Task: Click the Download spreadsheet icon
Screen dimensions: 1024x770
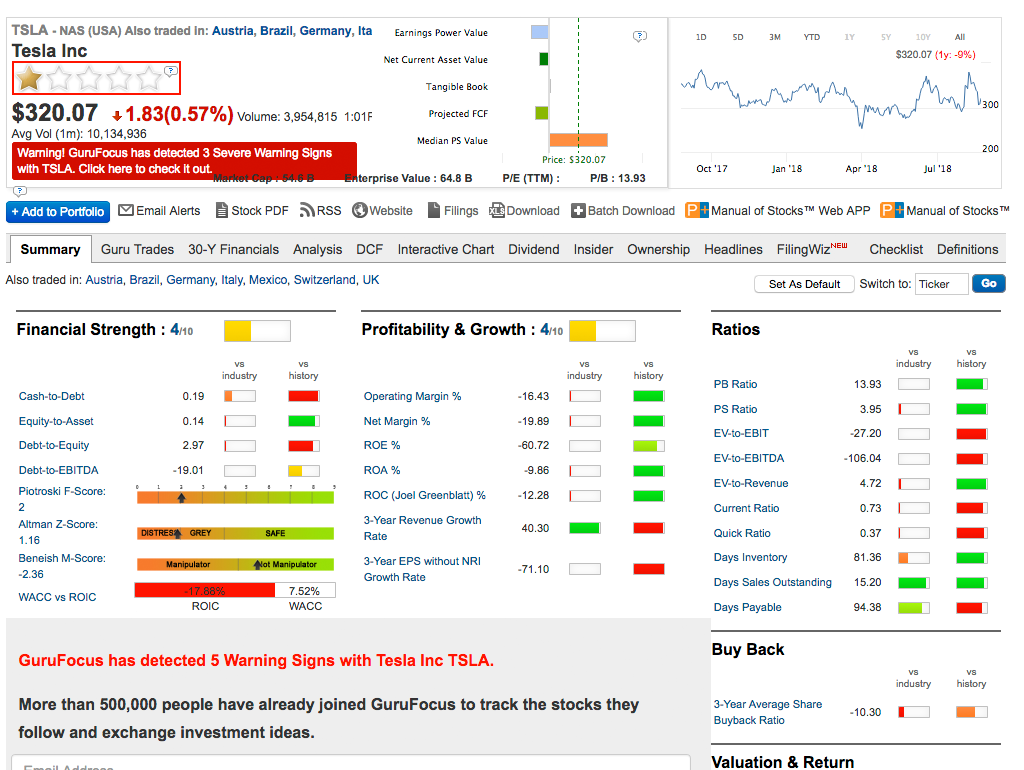Action: coord(497,210)
